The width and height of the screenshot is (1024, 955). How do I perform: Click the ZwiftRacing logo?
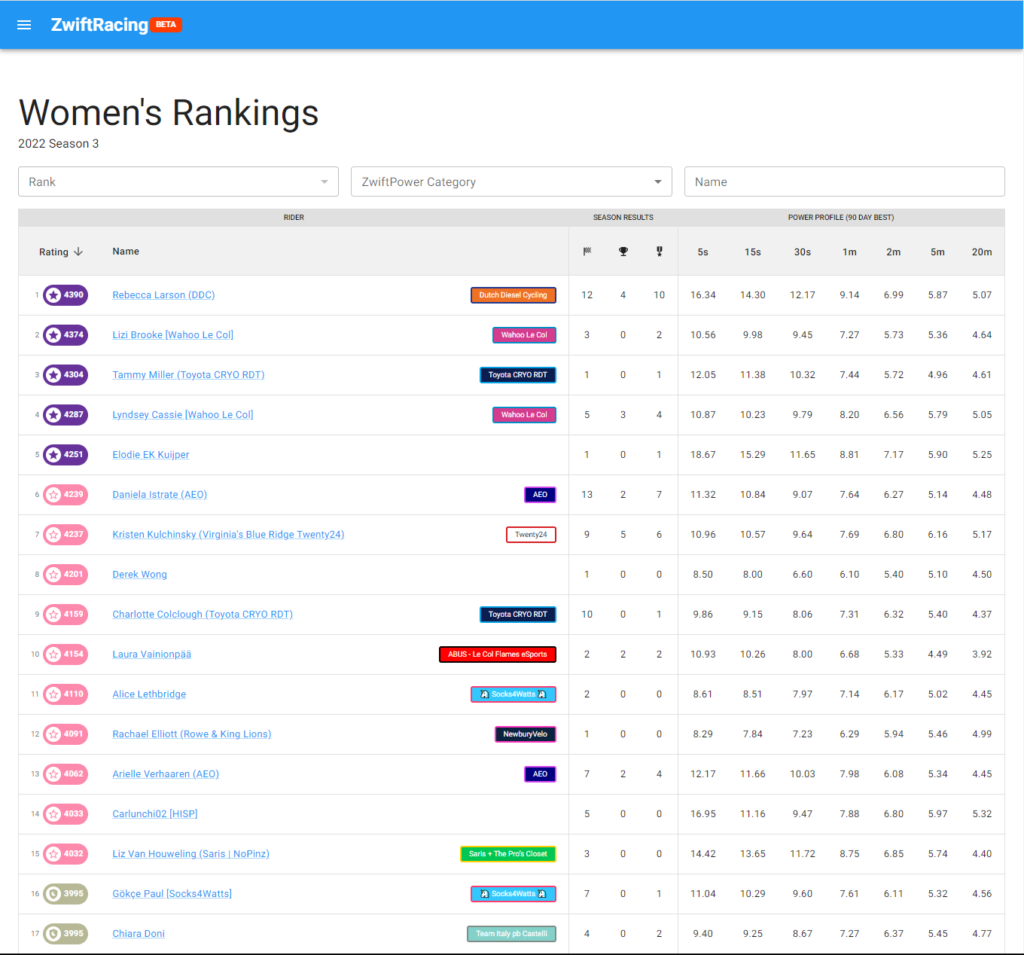pyautogui.click(x=100, y=25)
